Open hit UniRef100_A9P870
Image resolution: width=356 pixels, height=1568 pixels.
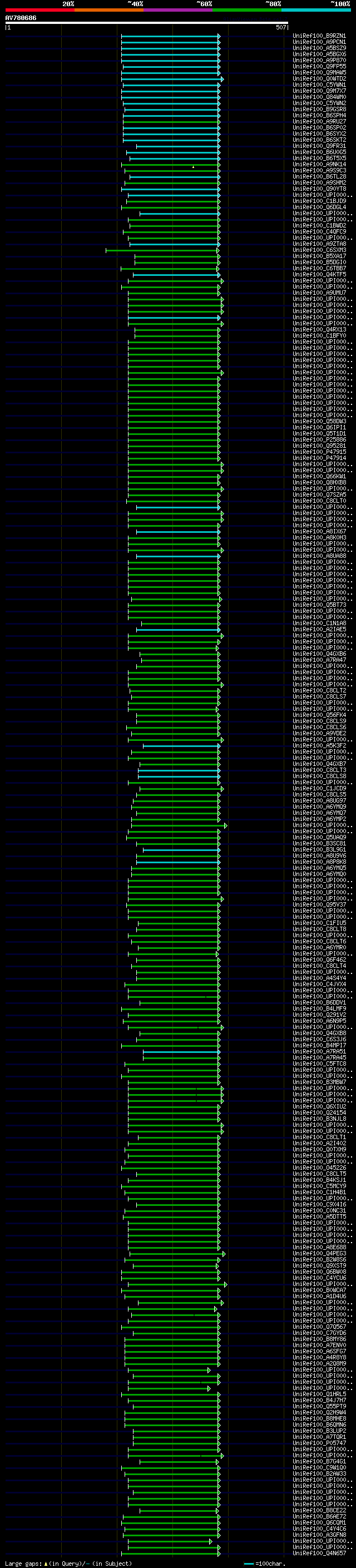(x=319, y=60)
